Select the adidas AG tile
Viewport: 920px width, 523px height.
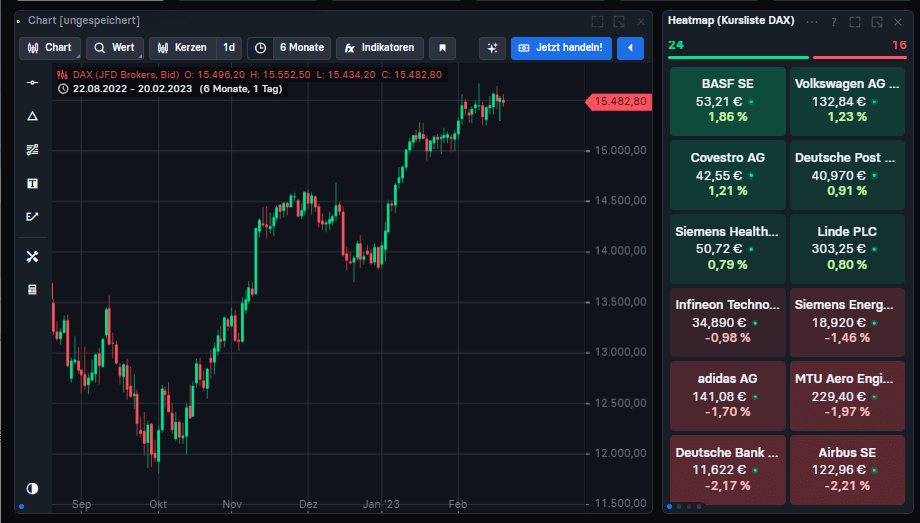728,396
